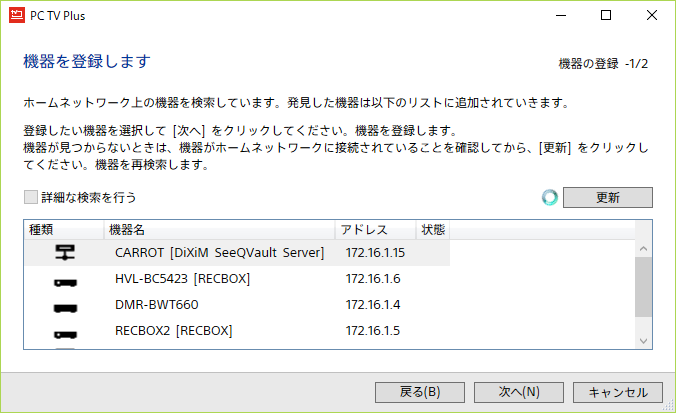Sort by the 種類 column header

coord(64,230)
